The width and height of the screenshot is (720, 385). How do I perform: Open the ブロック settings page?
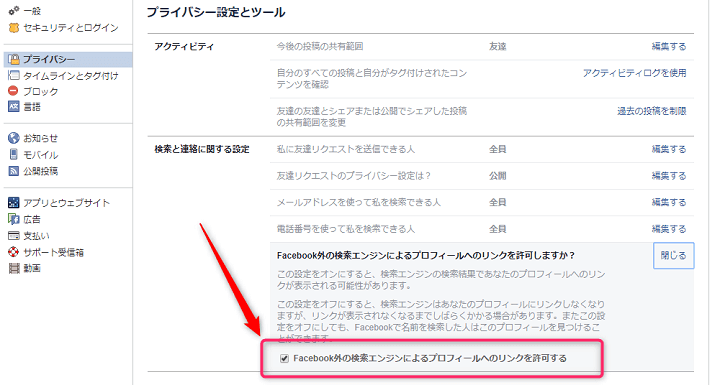click(x=40, y=91)
